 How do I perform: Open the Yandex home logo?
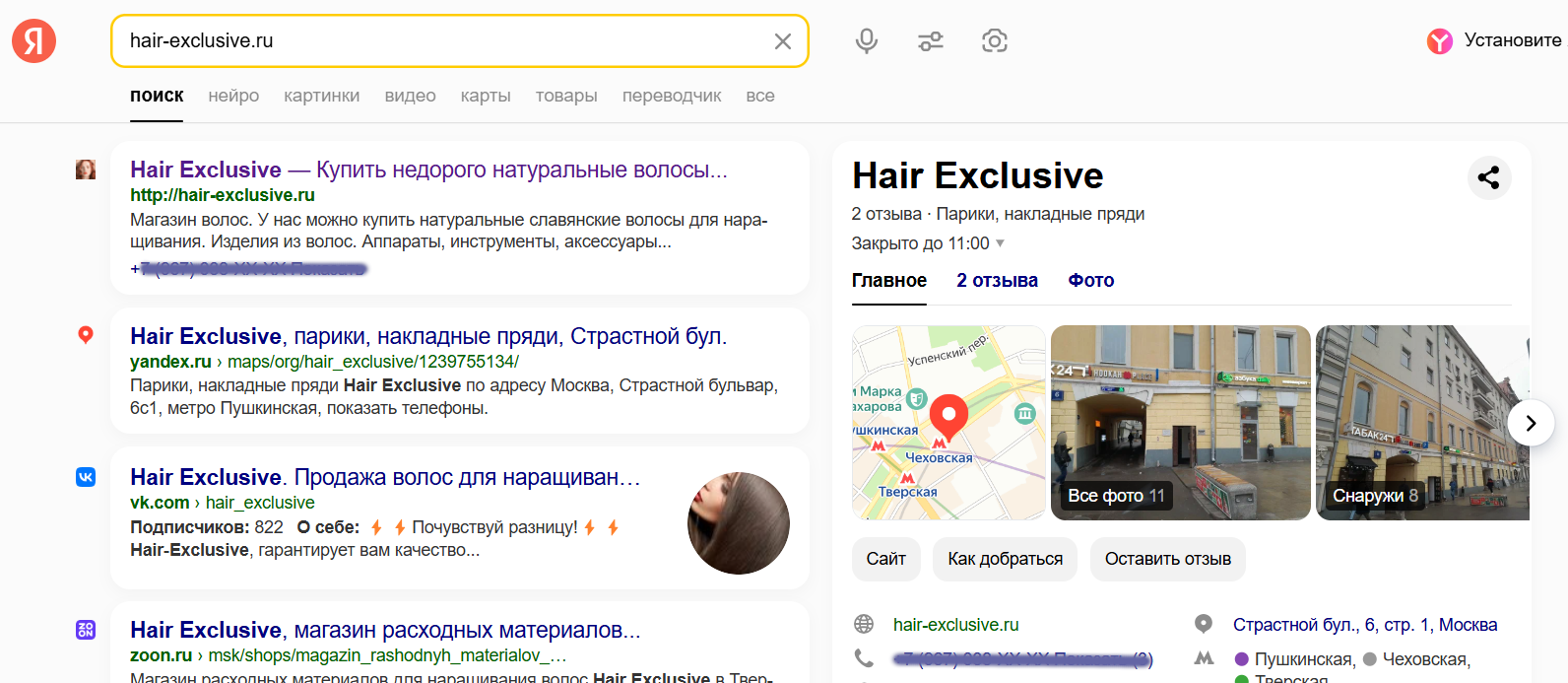[x=33, y=40]
